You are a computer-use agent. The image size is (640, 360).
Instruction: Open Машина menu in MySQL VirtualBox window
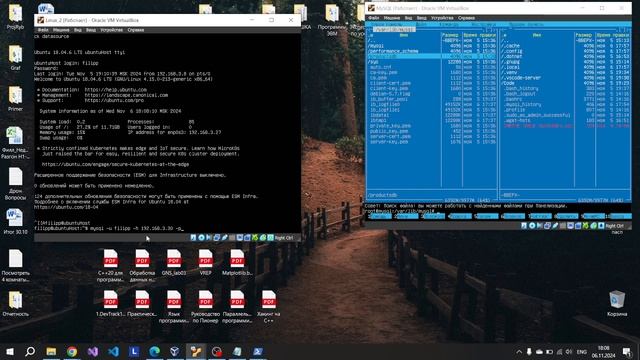pos(391,18)
